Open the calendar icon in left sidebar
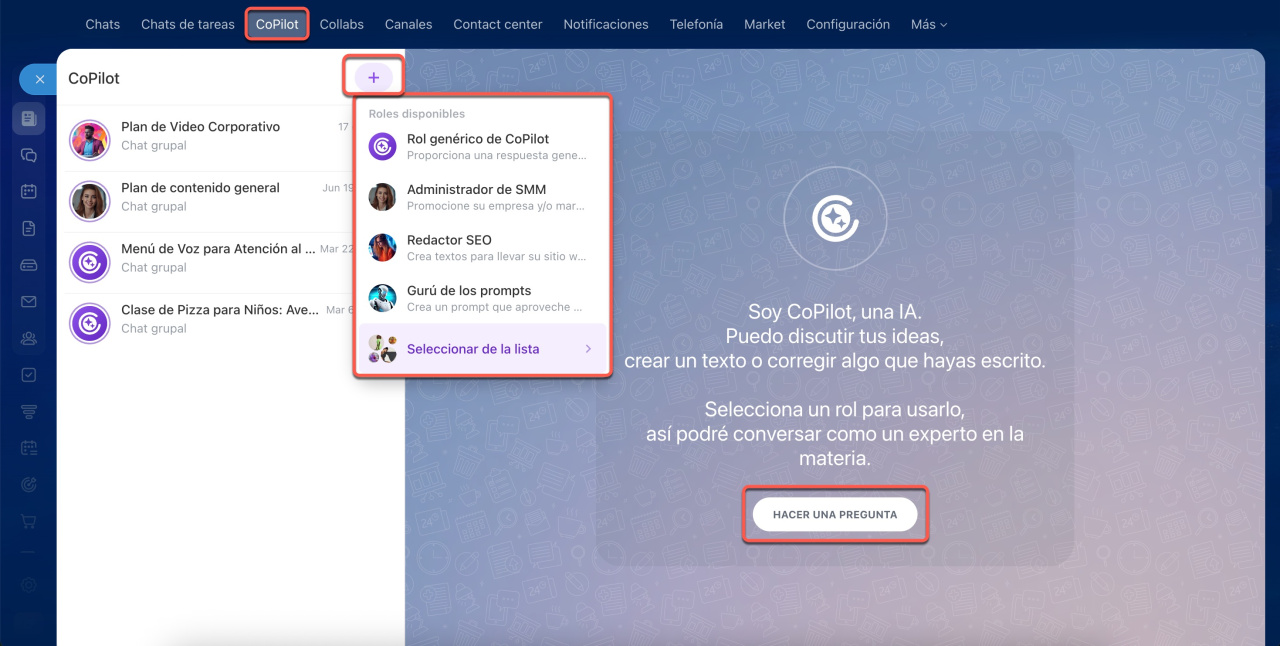 click(x=29, y=191)
